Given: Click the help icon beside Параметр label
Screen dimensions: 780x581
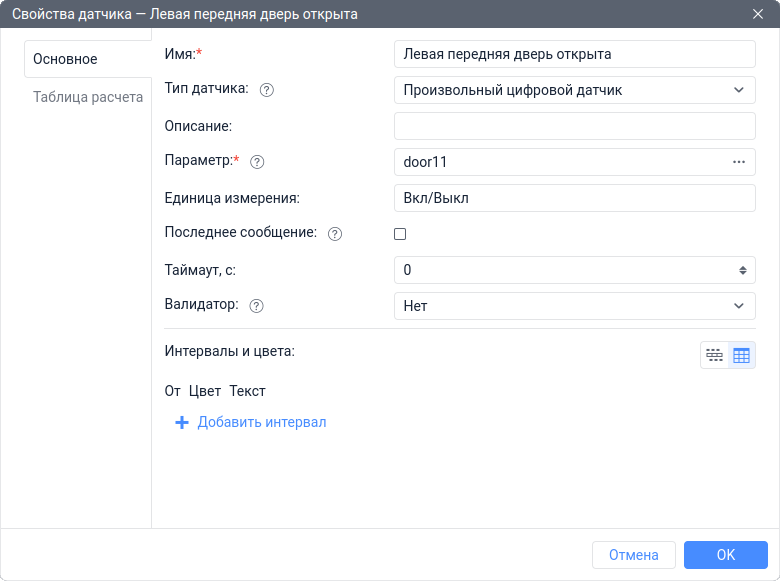Looking at the screenshot, I should (257, 162).
